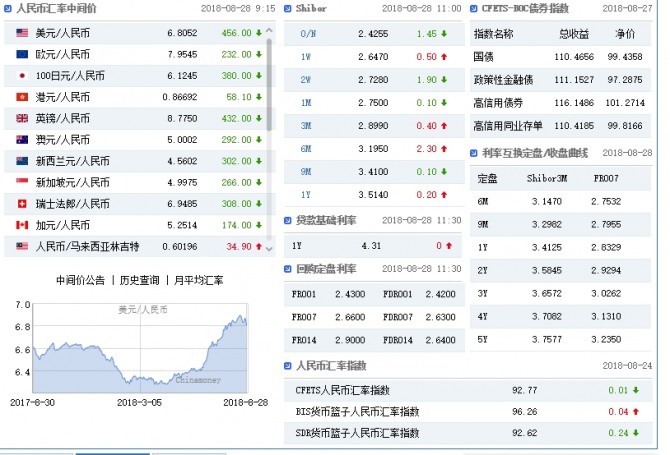
Task: Click the blue icon beside the Shibor heading
Action: pos(288,8)
